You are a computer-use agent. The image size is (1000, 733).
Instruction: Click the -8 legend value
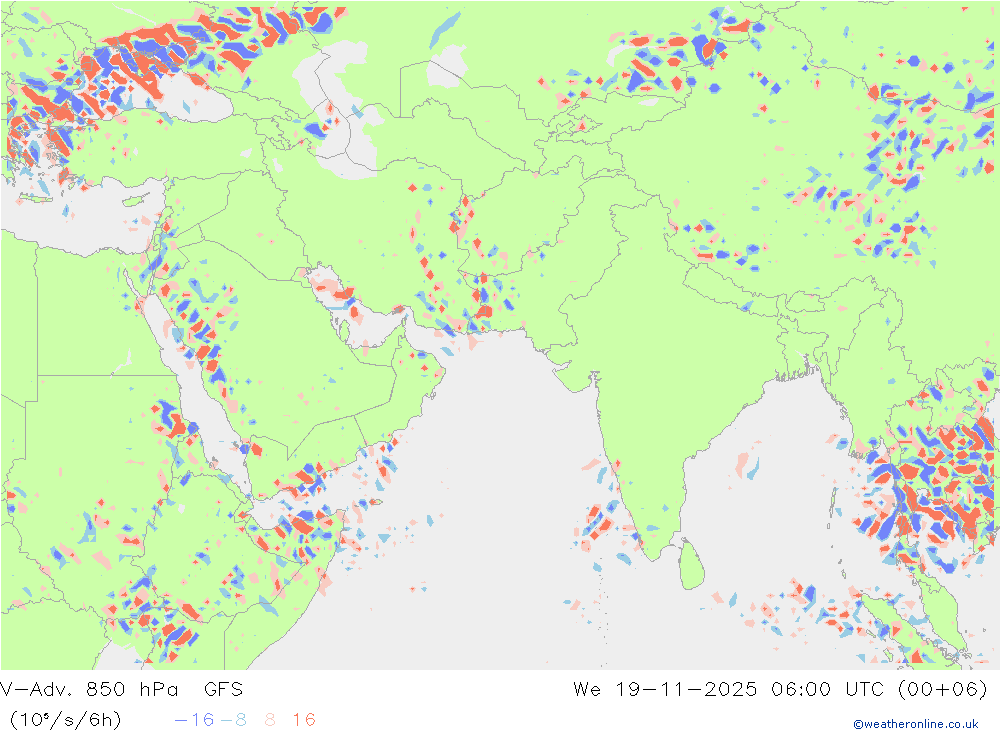coord(233,720)
